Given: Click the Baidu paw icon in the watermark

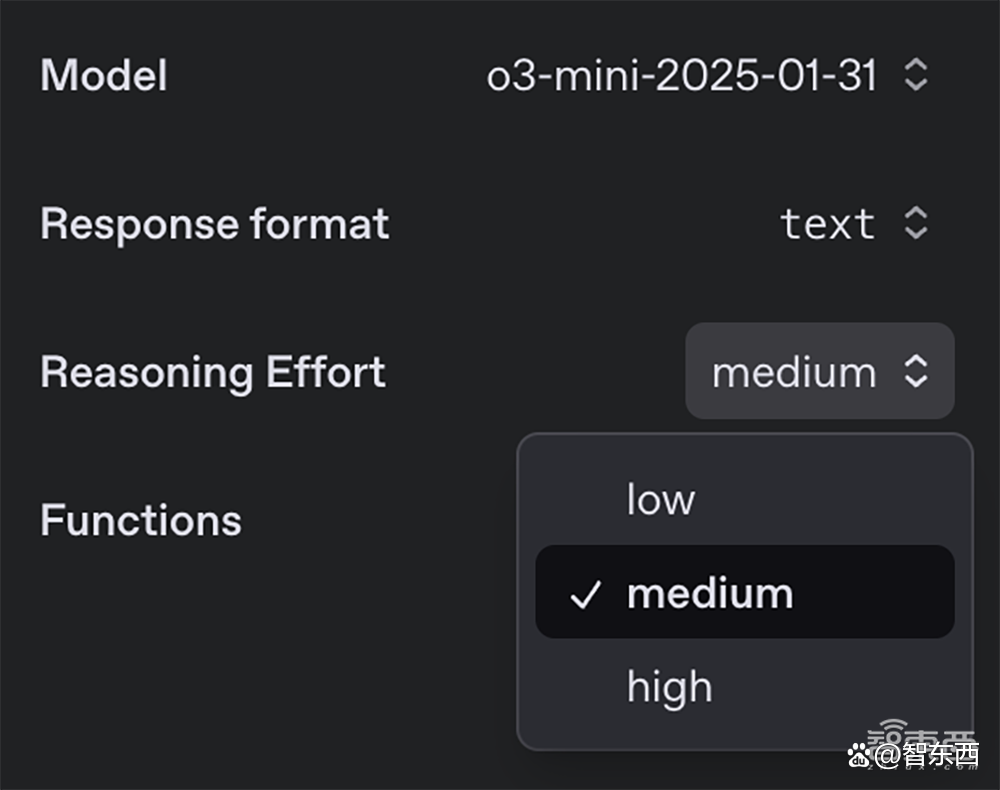Looking at the screenshot, I should tap(859, 755).
